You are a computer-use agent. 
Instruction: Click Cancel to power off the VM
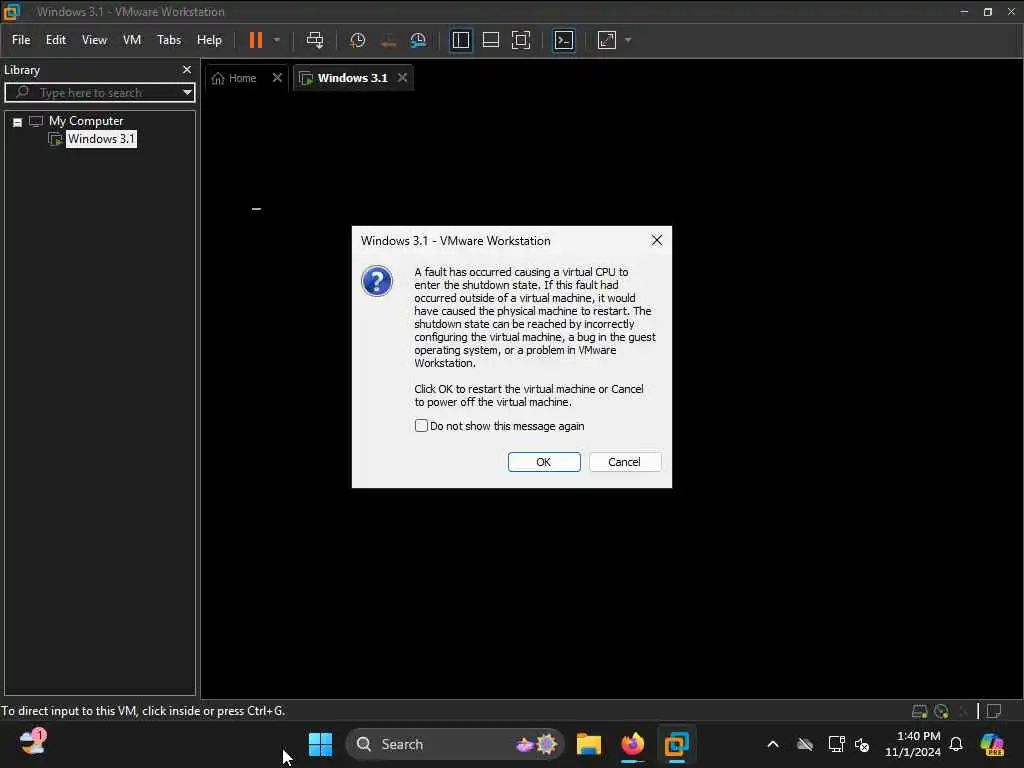(x=624, y=462)
